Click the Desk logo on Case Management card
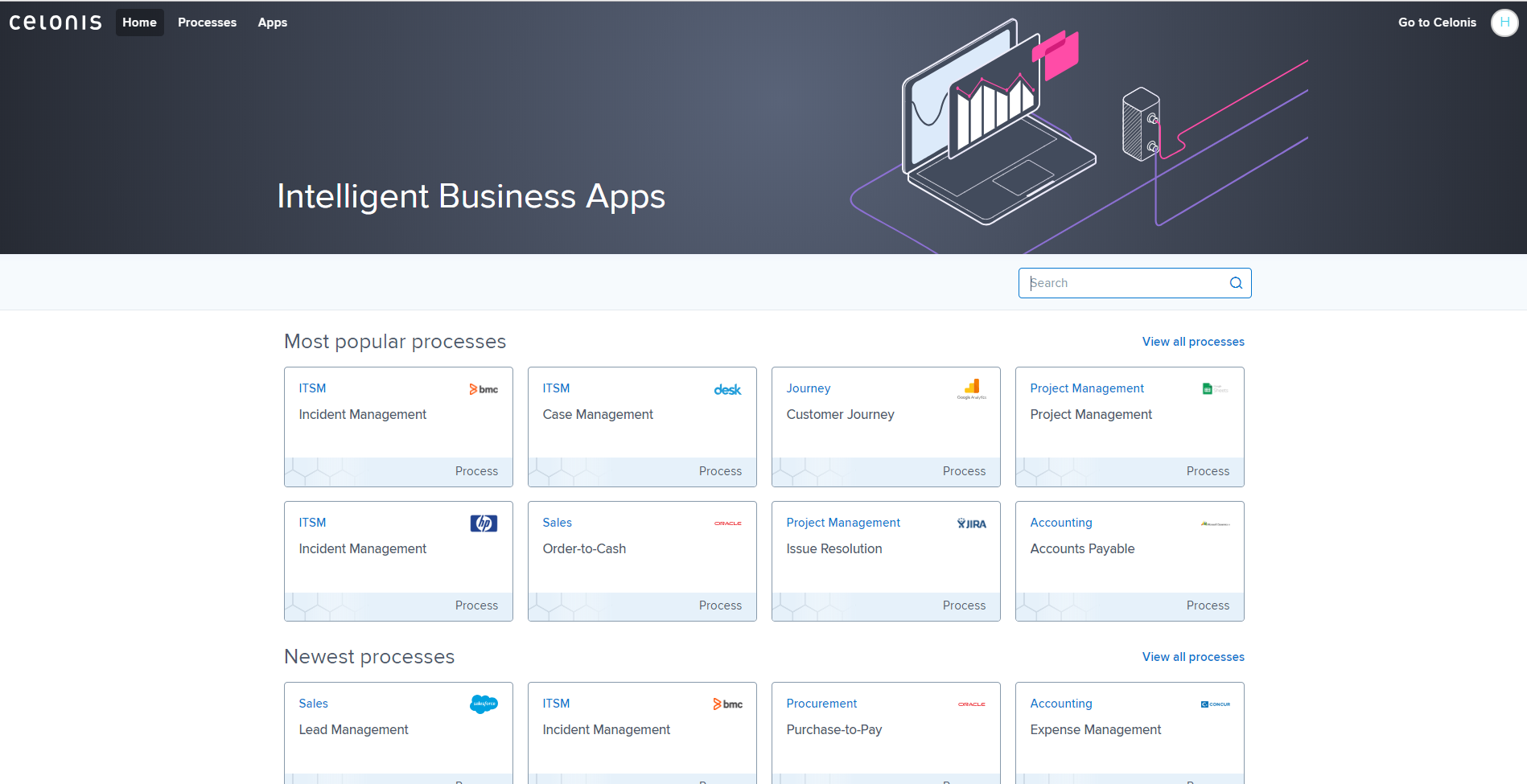This screenshot has height=784, width=1527. pyautogui.click(x=727, y=390)
